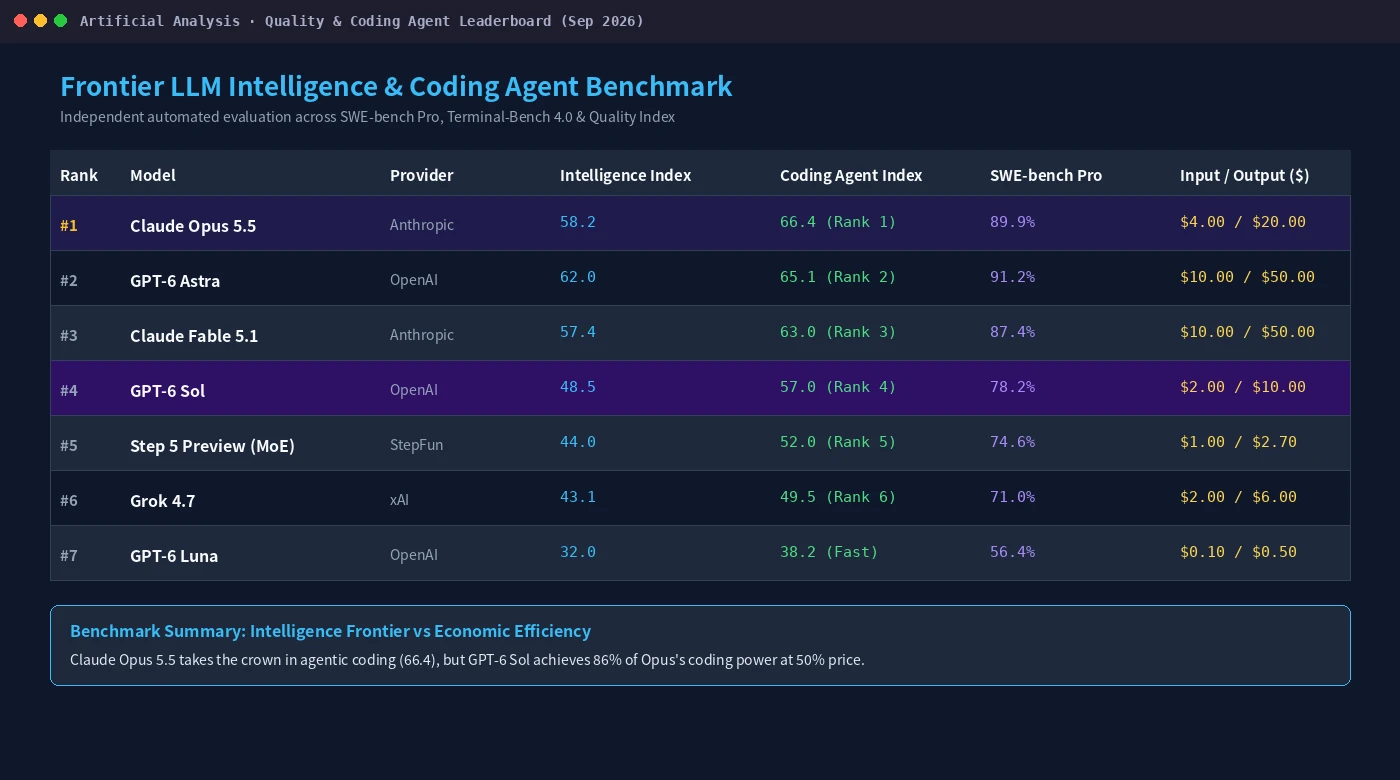Click the '48.5' intelligence index value

(x=578, y=387)
